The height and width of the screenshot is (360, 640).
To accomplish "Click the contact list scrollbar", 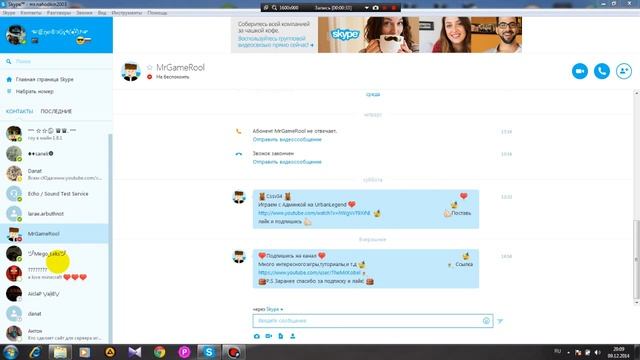I will click(x=110, y=239).
